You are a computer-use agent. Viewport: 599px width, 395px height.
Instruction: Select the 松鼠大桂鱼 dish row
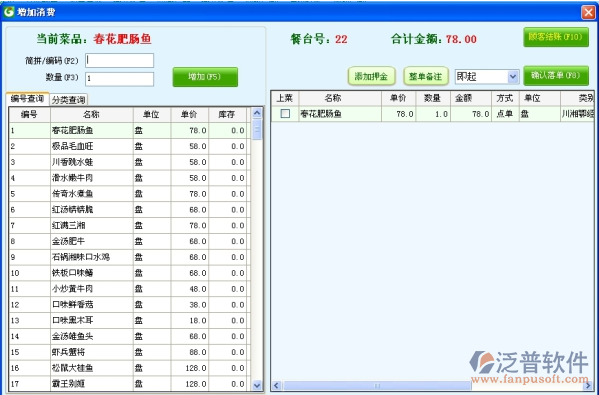[129, 368]
